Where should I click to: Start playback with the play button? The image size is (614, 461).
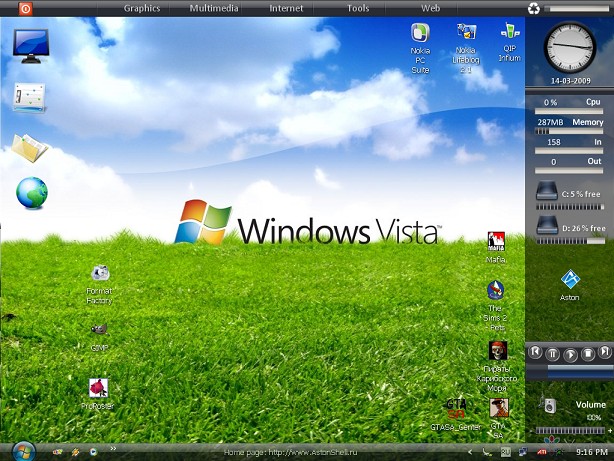(571, 355)
